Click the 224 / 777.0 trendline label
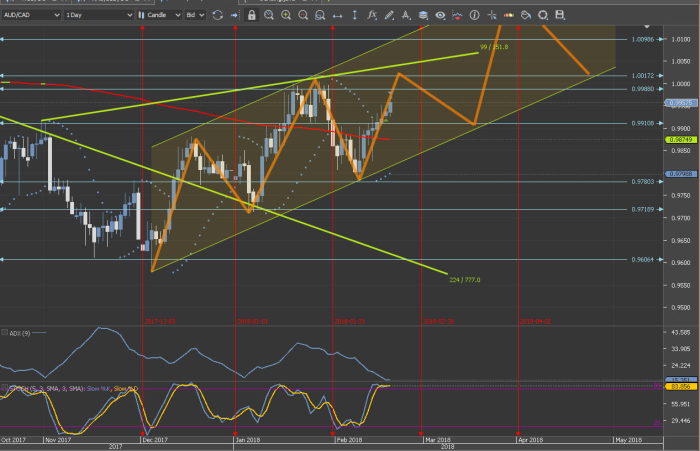This screenshot has width=700, height=451. pos(465,280)
